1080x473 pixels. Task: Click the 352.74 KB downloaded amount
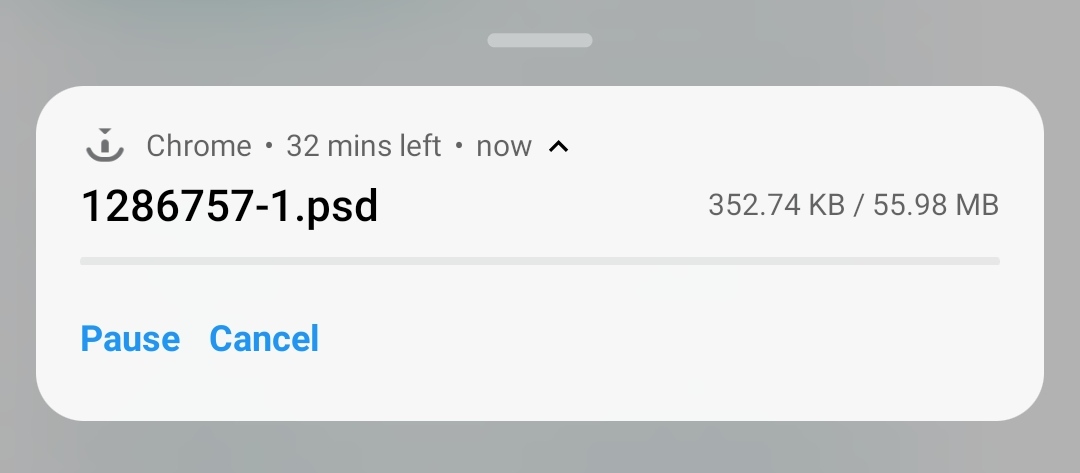click(x=776, y=205)
